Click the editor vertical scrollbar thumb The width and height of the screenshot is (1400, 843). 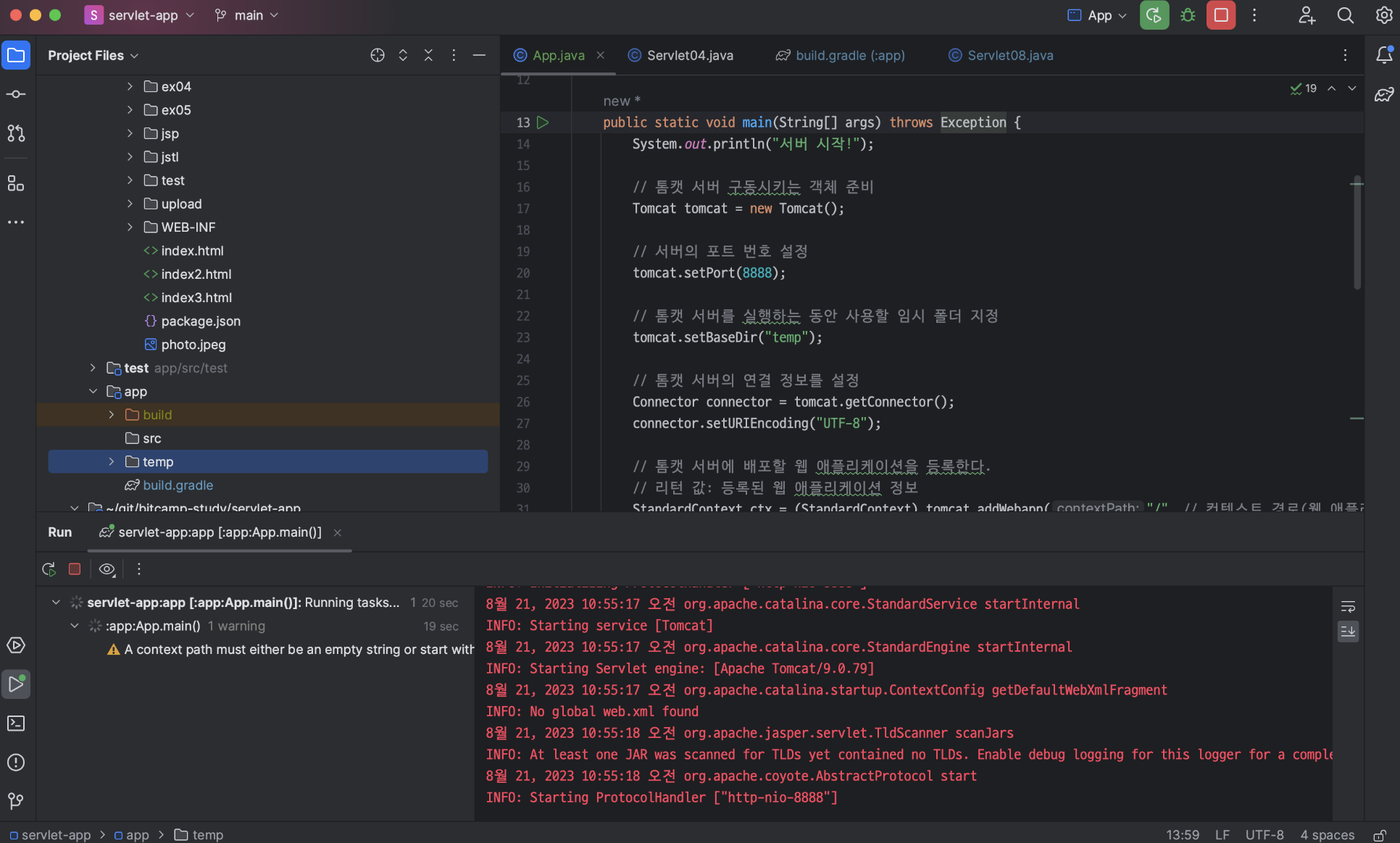coord(1357,232)
